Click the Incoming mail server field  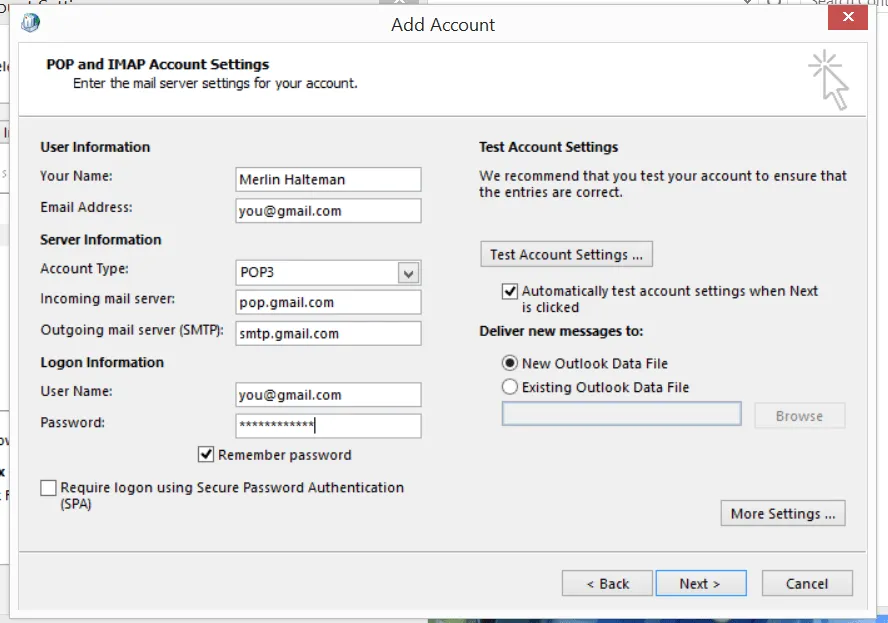click(327, 302)
